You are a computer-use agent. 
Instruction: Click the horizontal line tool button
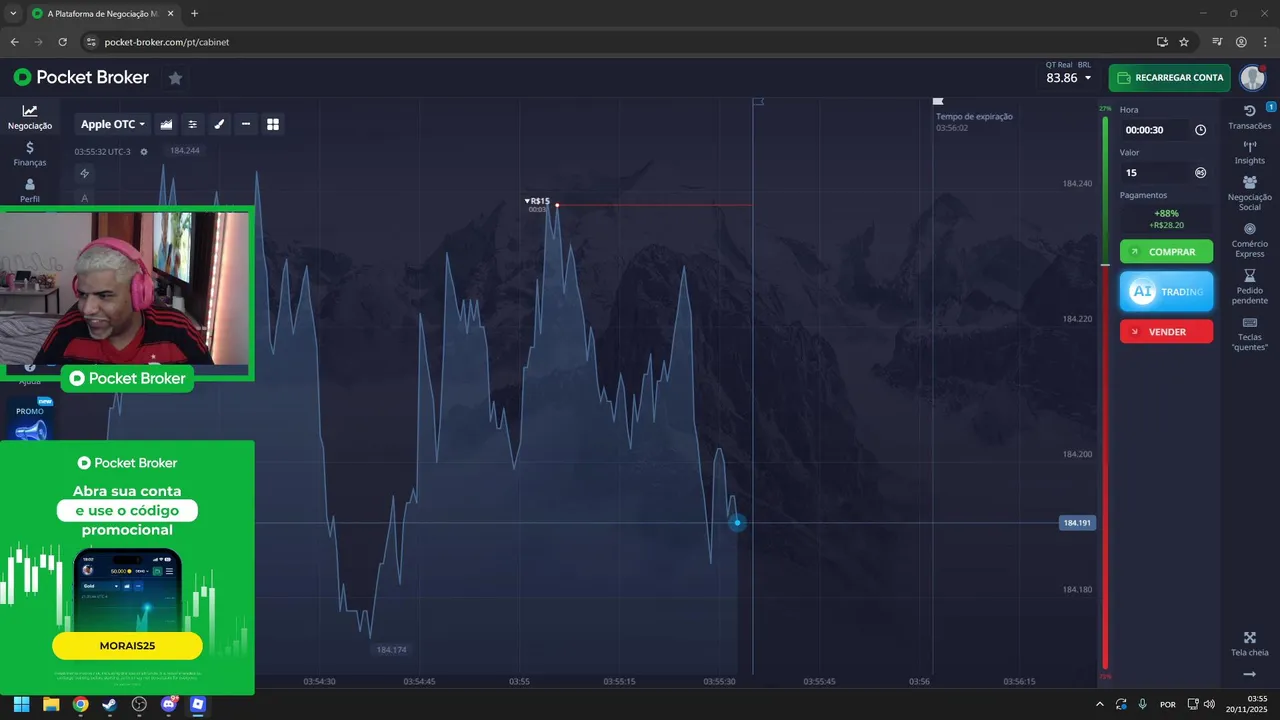point(246,124)
